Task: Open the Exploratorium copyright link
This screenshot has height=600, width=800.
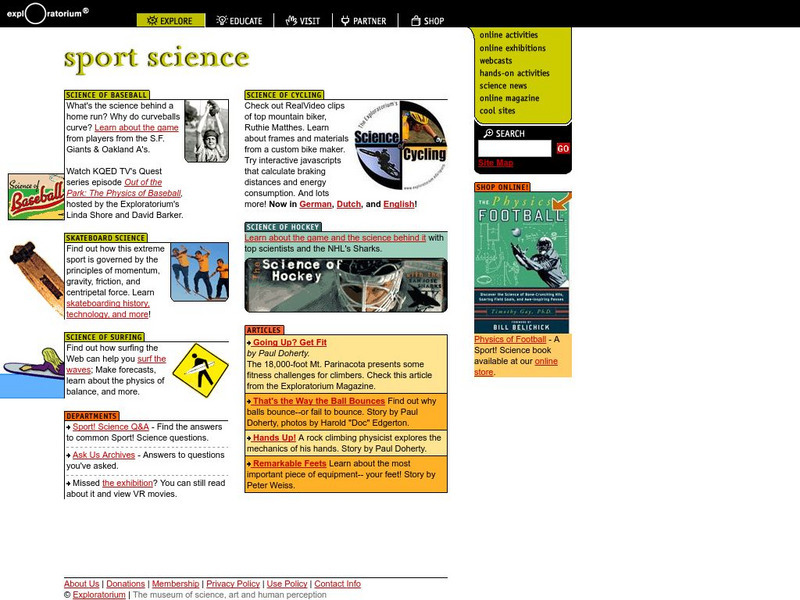Action: [99, 595]
